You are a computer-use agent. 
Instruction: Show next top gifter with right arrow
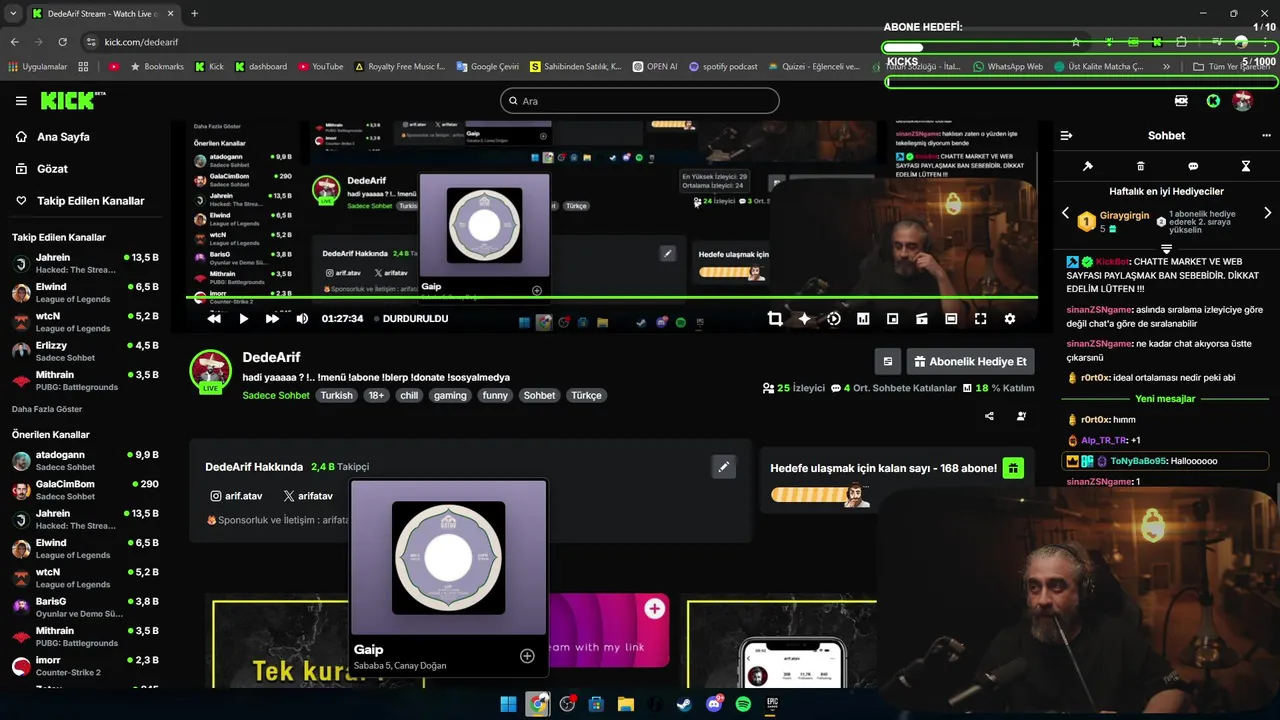click(1268, 213)
